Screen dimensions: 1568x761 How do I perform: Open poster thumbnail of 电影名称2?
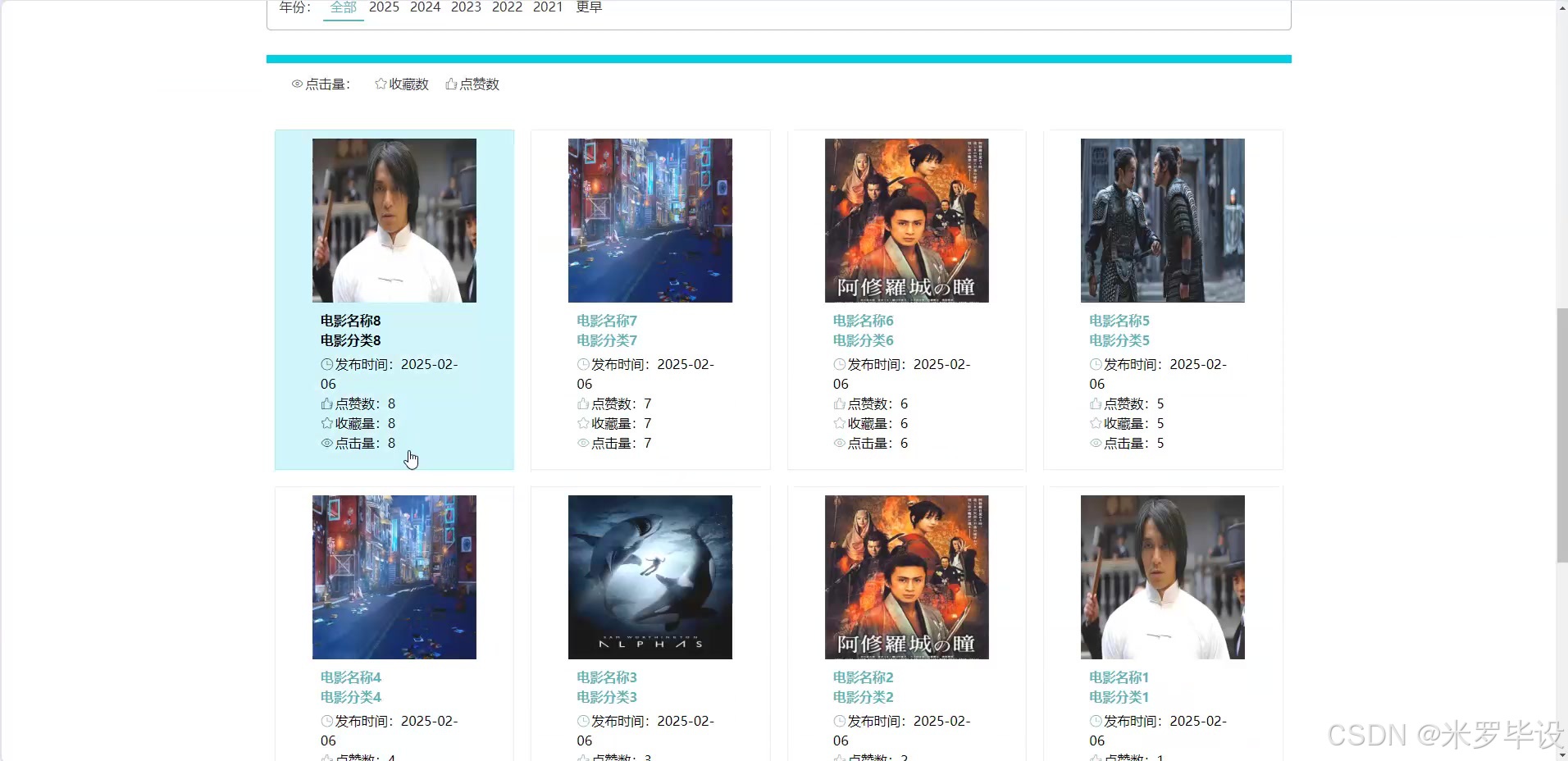[906, 577]
